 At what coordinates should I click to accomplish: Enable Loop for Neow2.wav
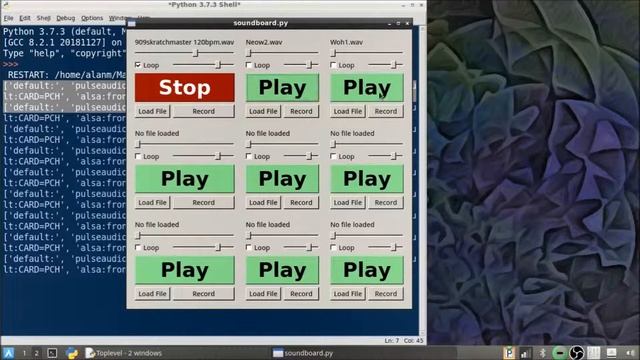(x=249, y=65)
